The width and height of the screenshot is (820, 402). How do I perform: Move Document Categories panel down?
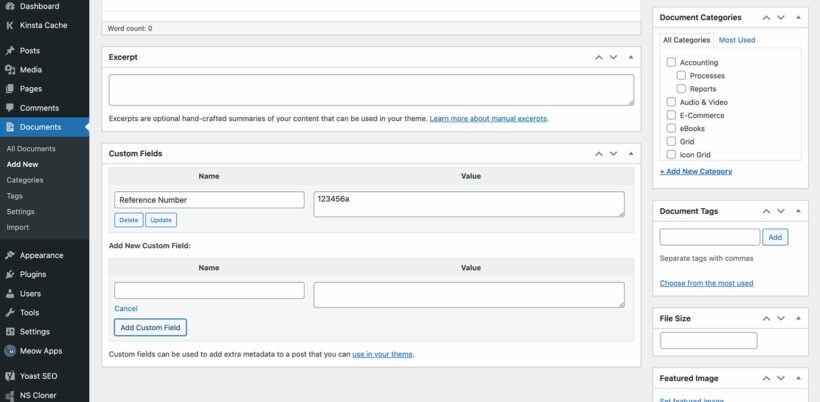[781, 17]
